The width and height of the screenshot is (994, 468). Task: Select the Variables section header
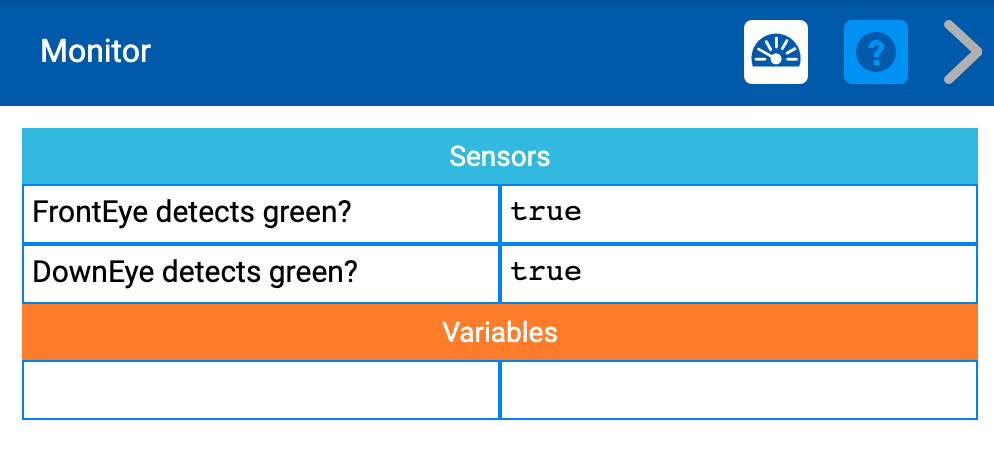click(499, 332)
